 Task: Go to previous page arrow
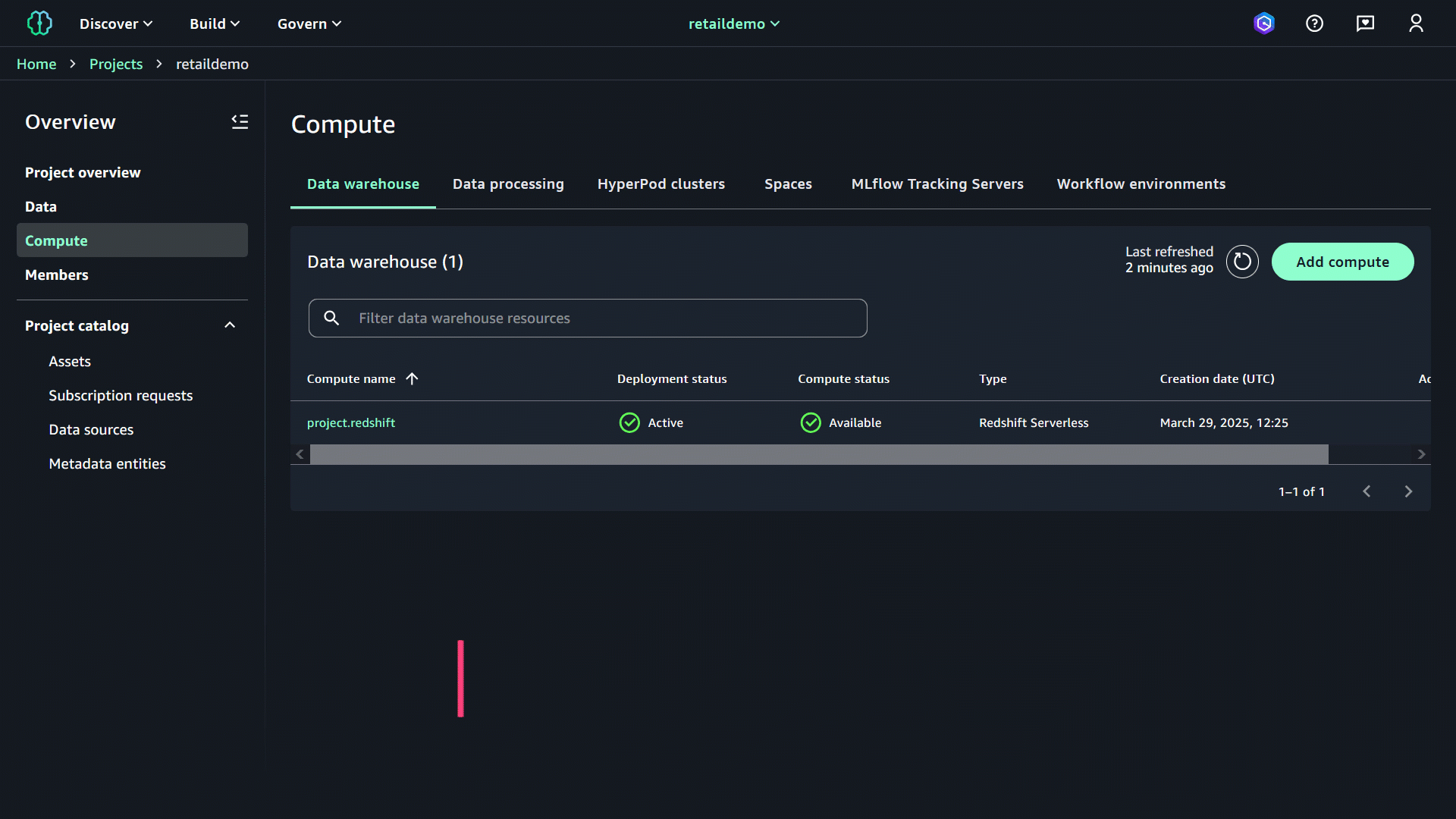coord(1367,491)
